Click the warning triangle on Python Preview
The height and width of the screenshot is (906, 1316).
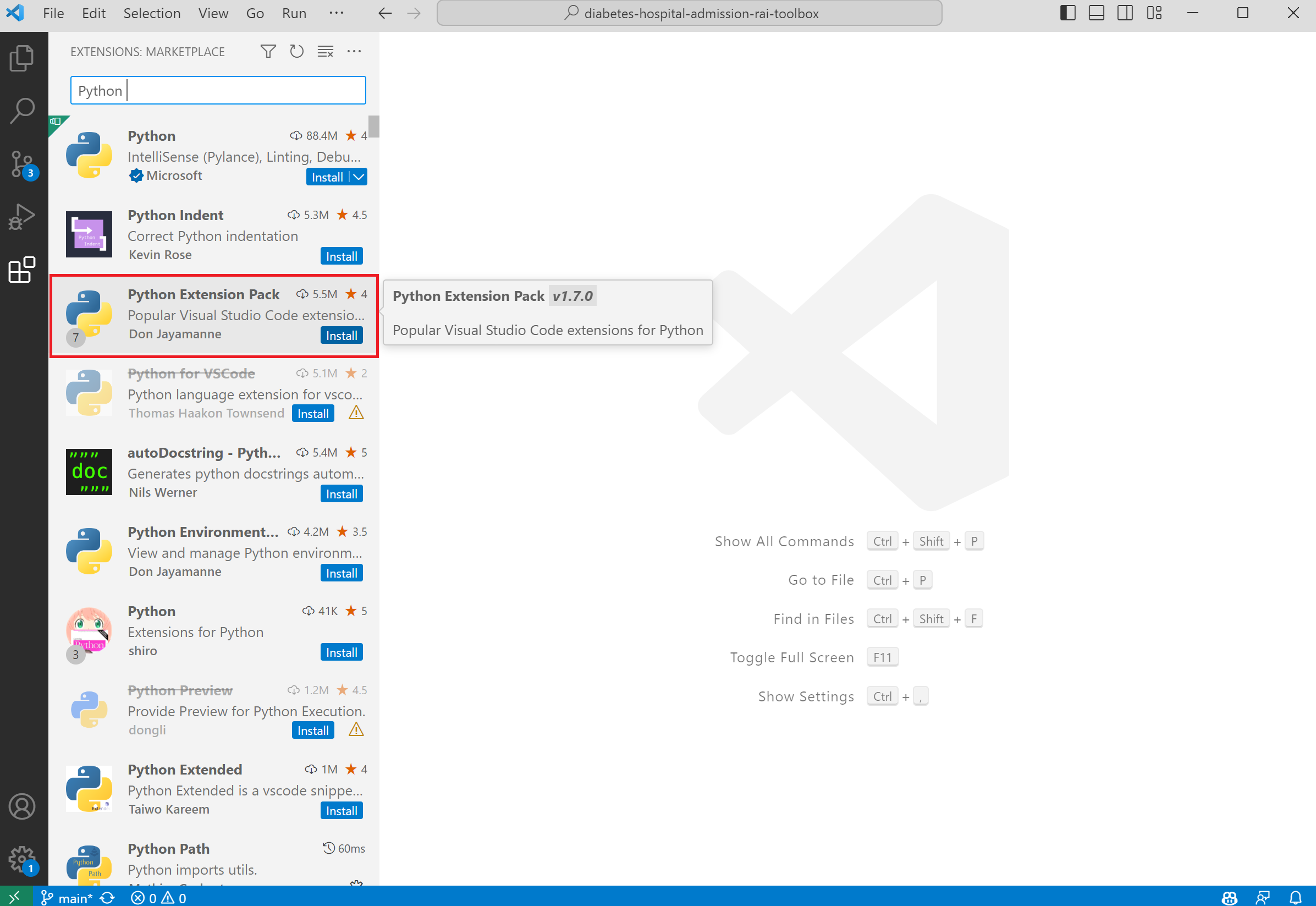click(357, 730)
